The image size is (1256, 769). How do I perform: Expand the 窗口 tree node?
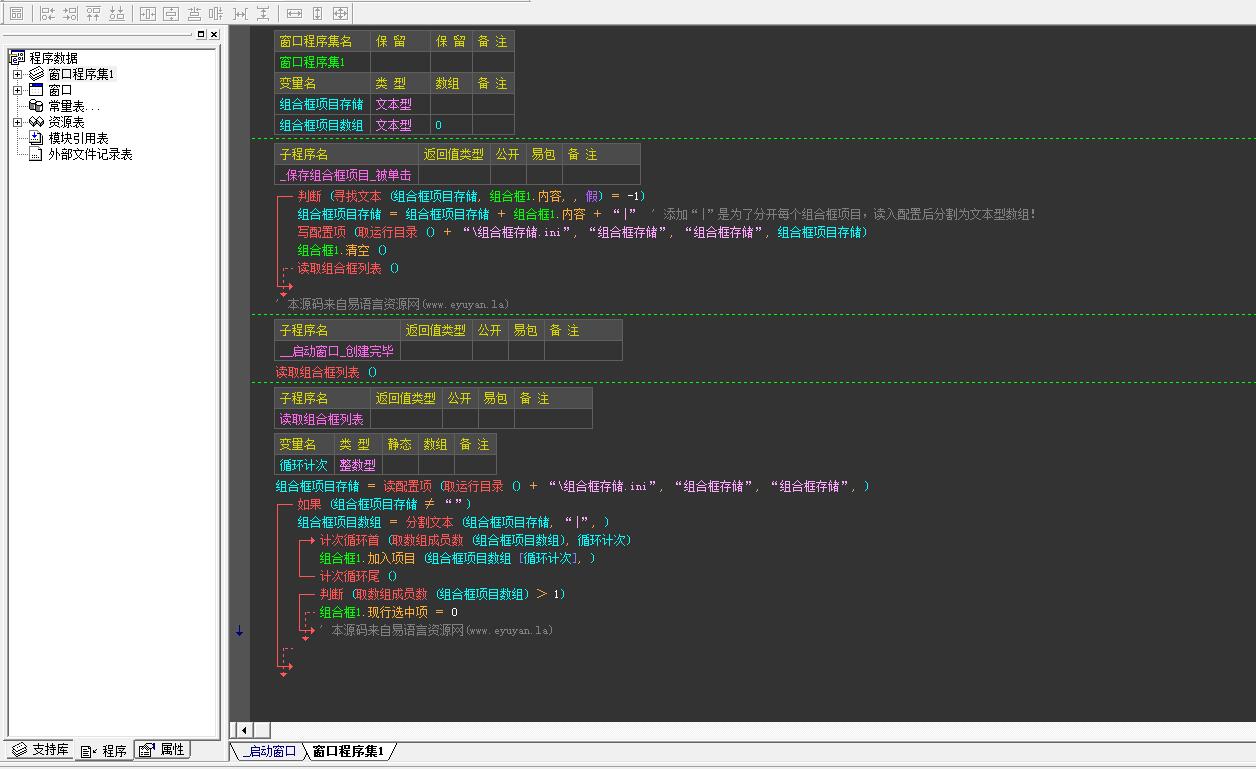[x=17, y=90]
